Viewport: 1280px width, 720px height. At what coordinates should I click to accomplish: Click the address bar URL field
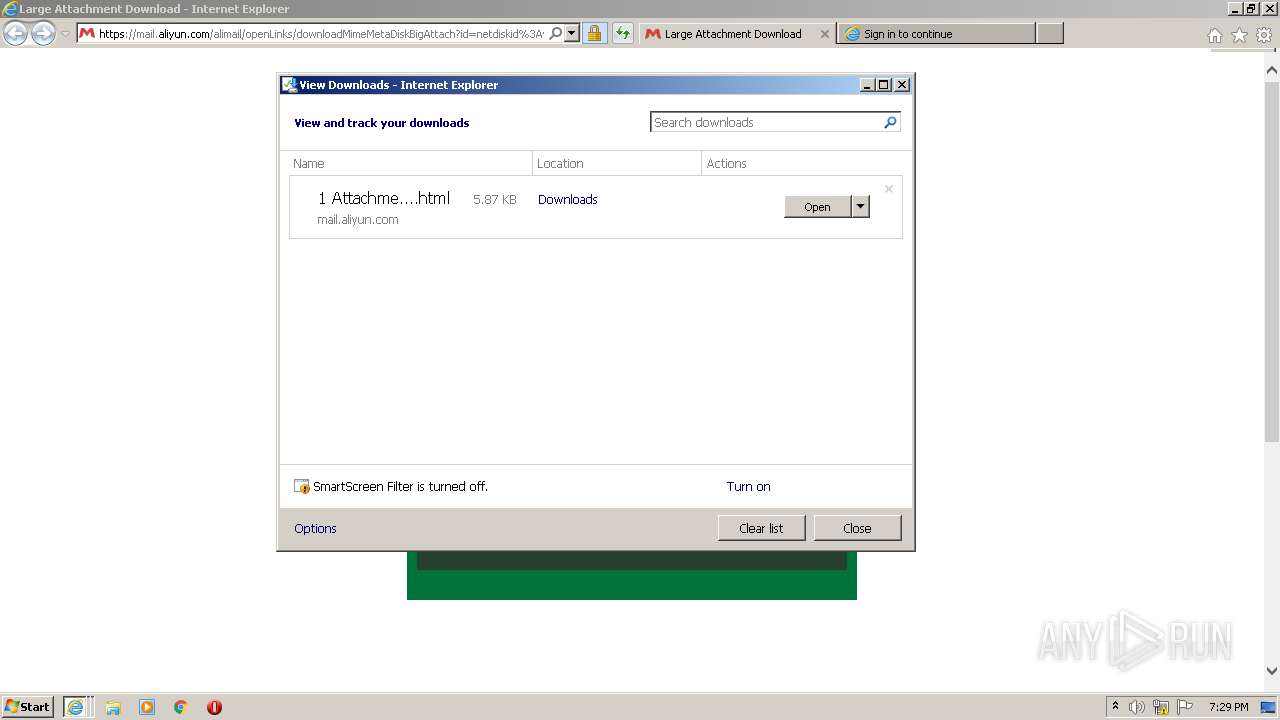[x=320, y=33]
